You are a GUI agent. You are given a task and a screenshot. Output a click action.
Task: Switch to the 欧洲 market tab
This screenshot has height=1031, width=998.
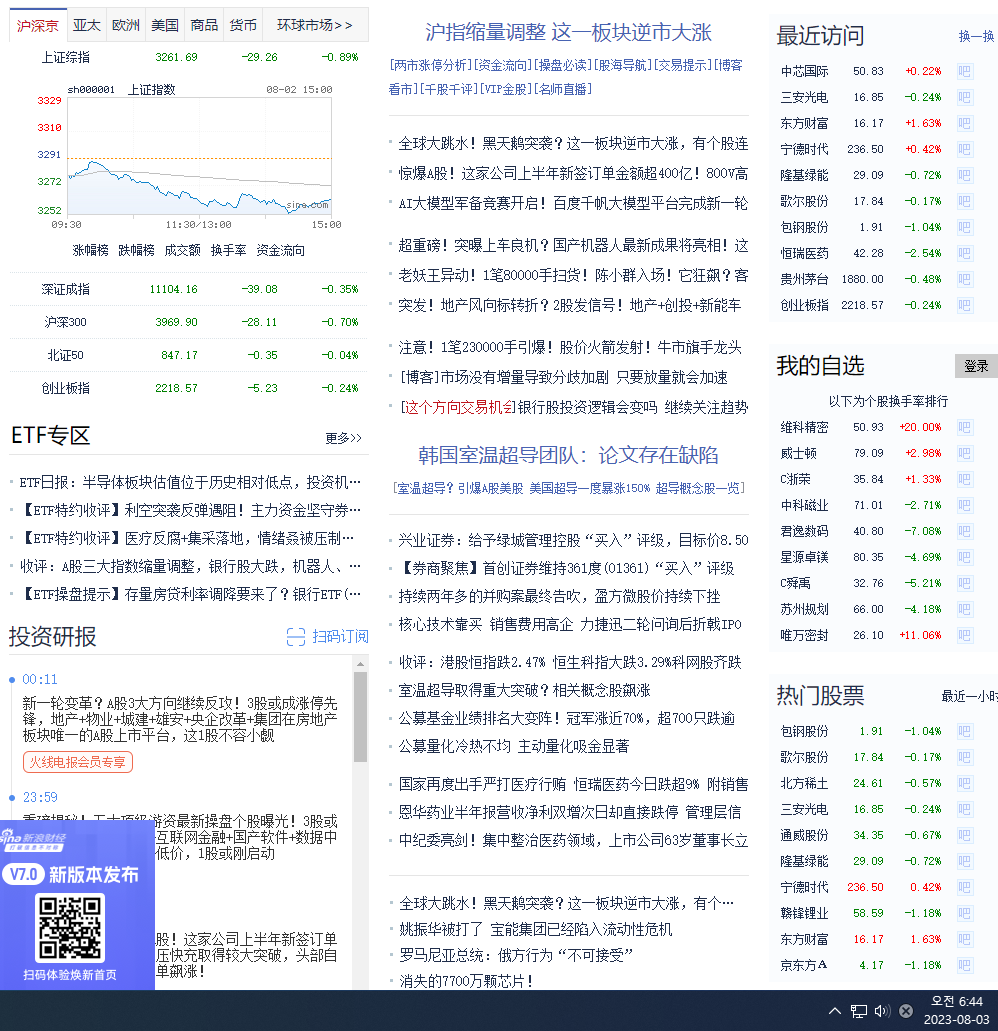tap(126, 26)
